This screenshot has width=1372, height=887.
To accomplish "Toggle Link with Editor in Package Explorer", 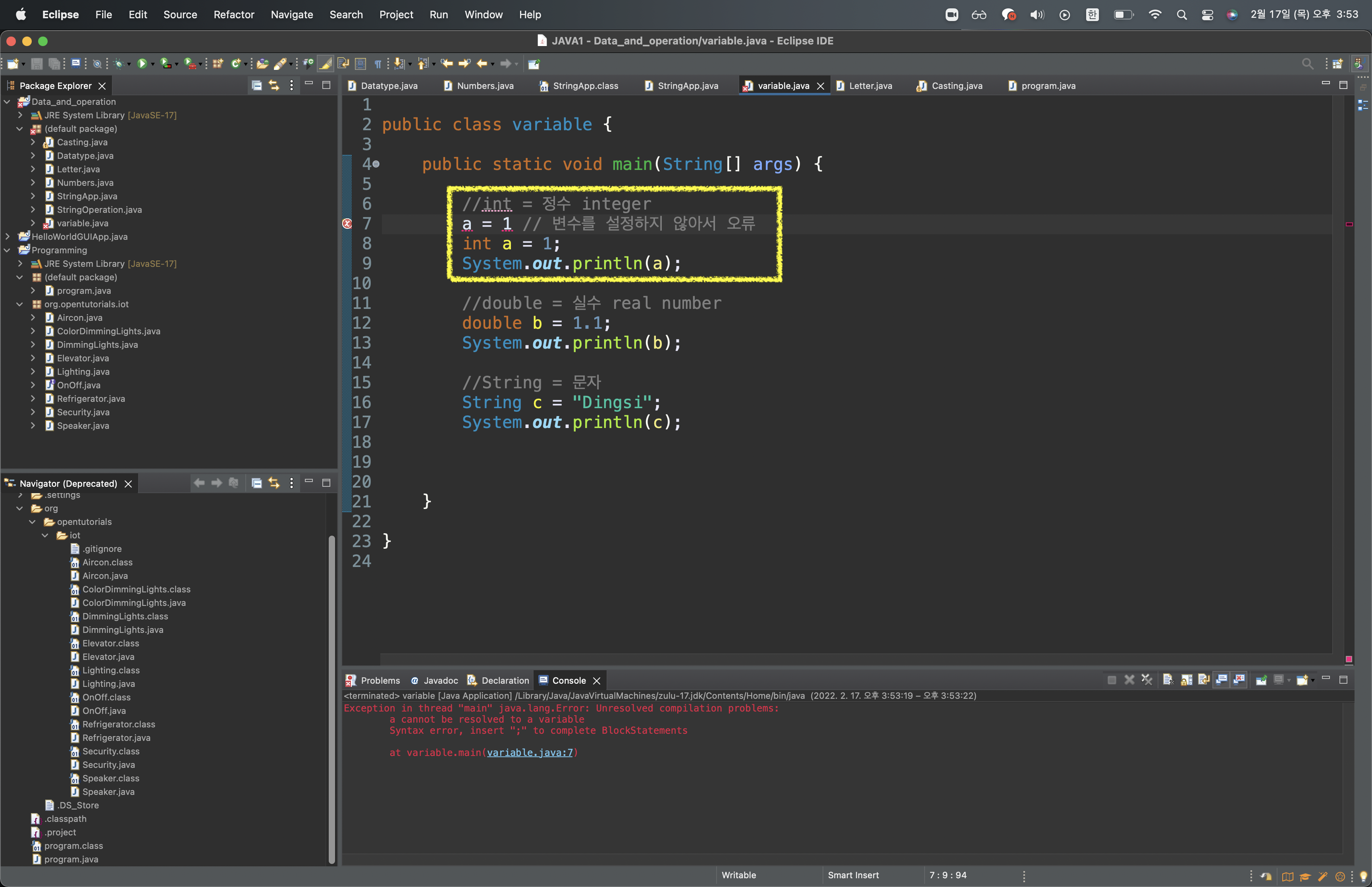I will point(274,85).
